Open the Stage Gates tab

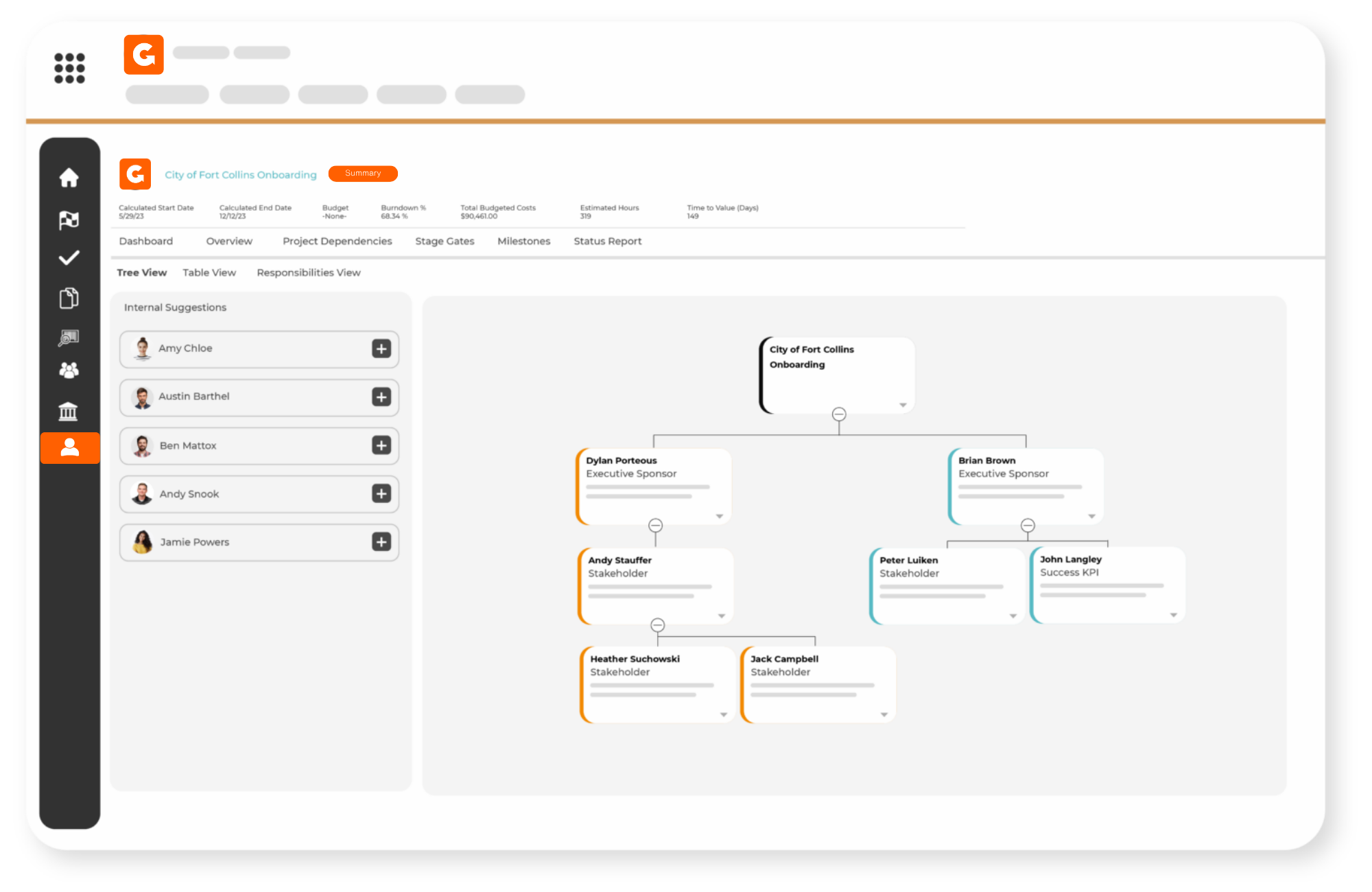[x=445, y=241]
